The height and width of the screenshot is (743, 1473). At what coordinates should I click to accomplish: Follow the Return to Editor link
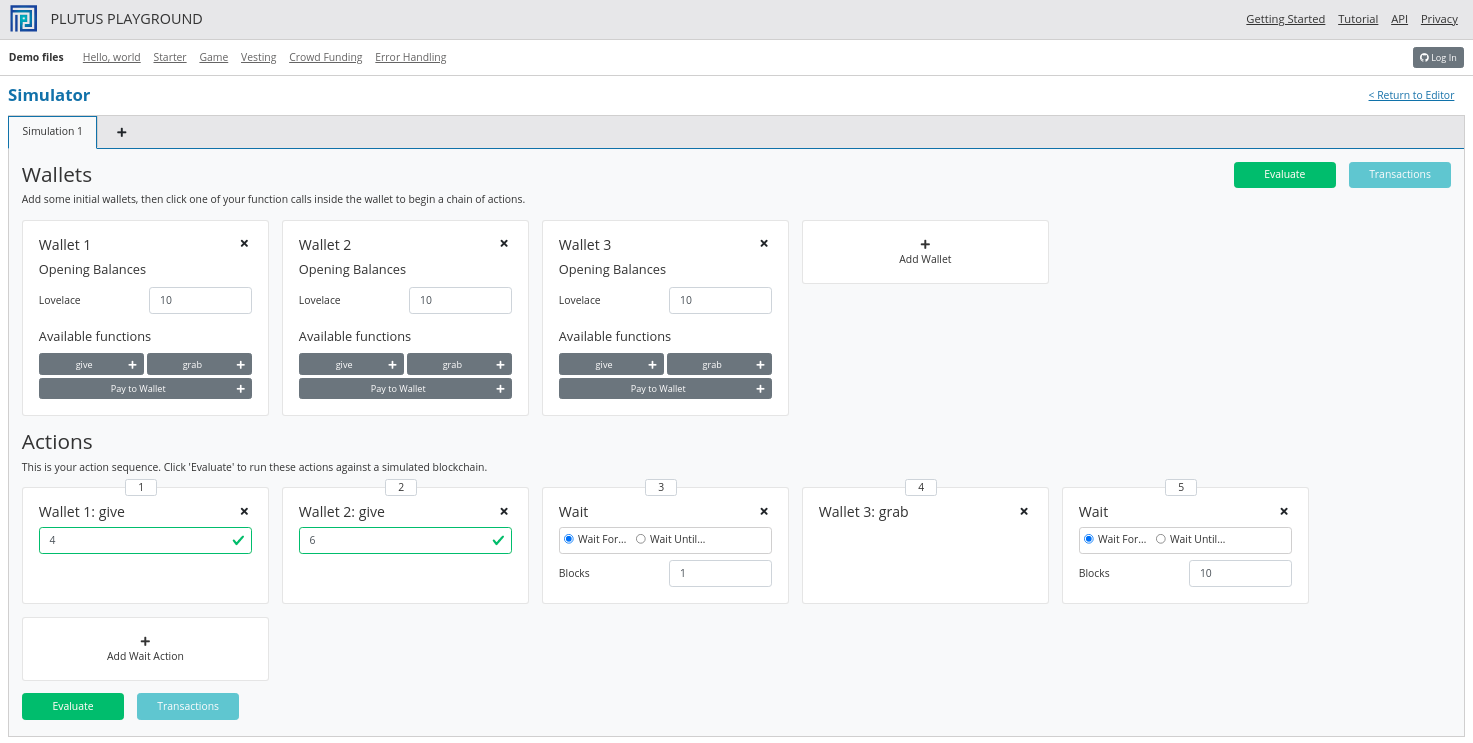[x=1411, y=96]
